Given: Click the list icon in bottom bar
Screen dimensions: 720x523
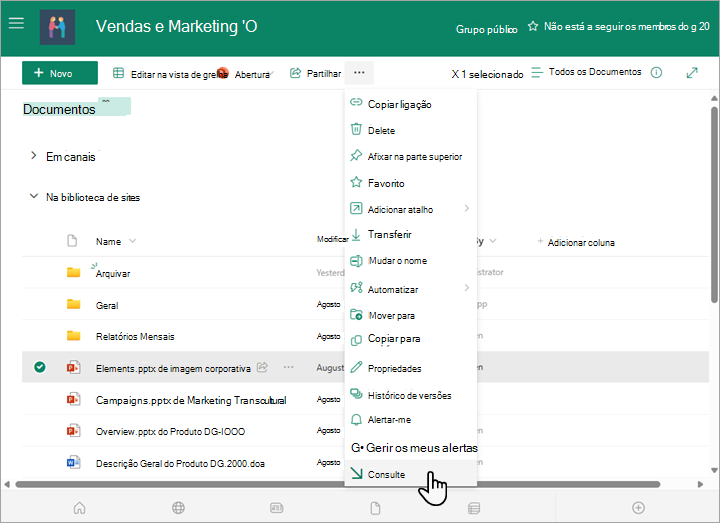Looking at the screenshot, I should [474, 508].
